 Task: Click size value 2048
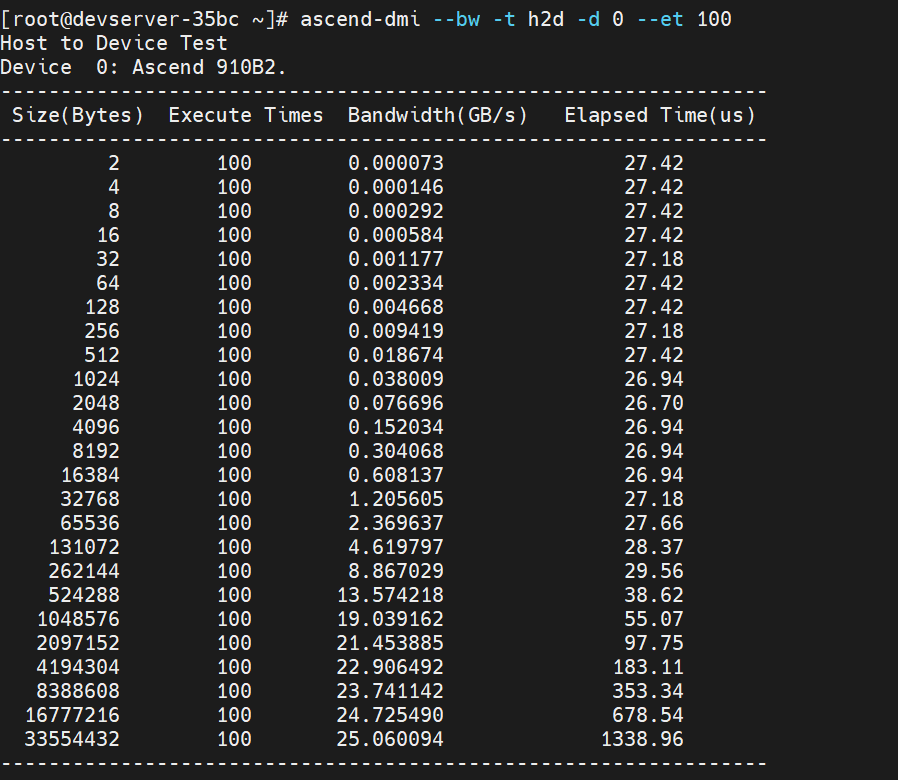(96, 404)
